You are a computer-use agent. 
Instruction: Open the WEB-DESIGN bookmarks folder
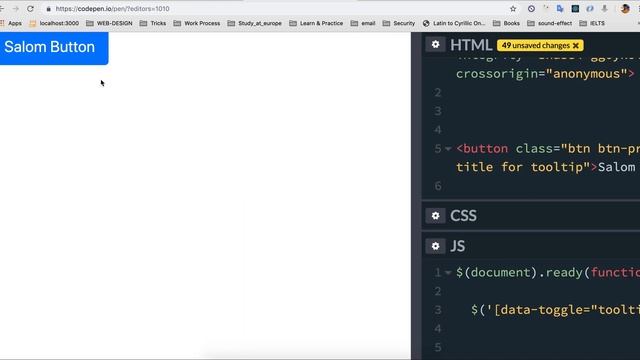(109, 23)
